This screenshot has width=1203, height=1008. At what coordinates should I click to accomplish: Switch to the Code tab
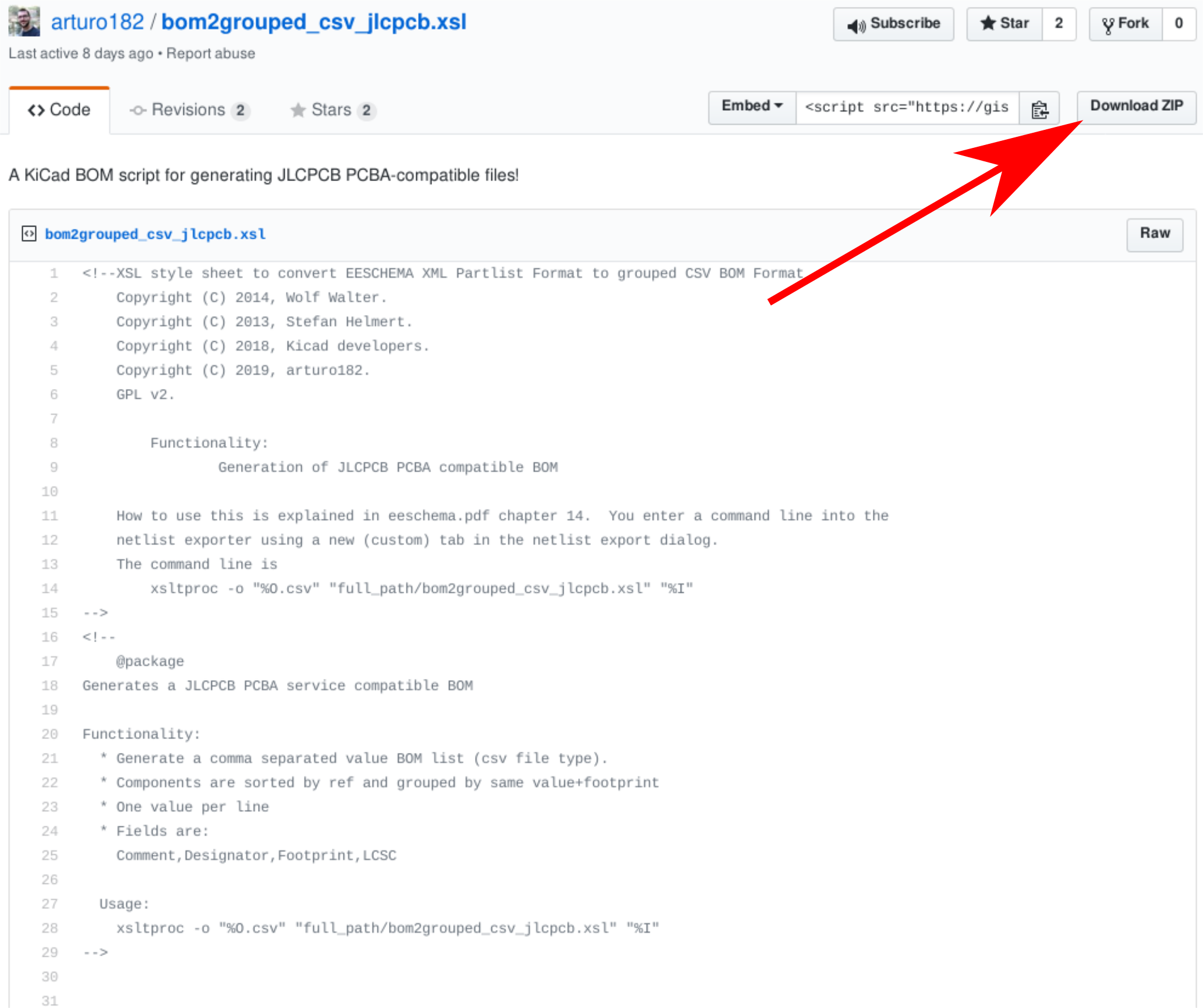click(x=59, y=110)
